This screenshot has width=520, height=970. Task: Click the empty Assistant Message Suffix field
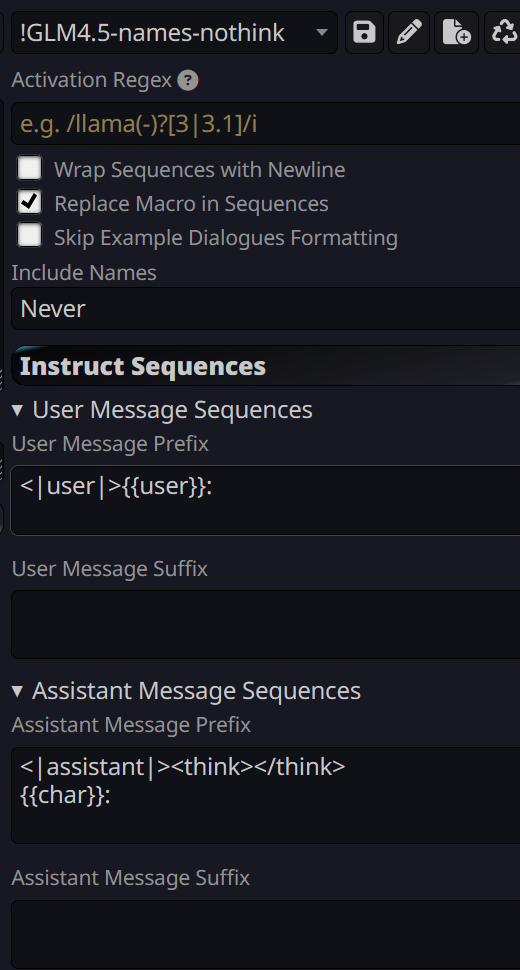point(266,934)
